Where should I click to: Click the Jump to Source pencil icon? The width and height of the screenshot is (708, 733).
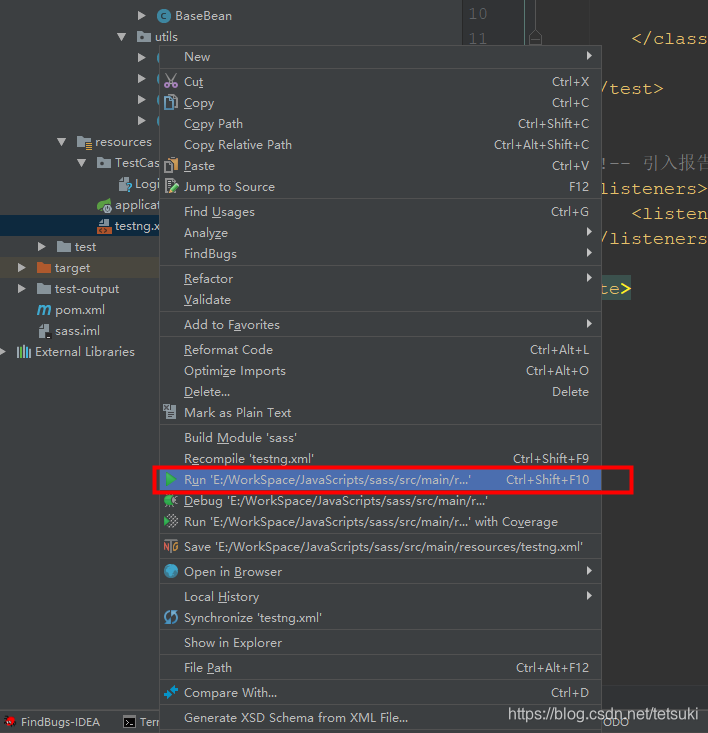pyautogui.click(x=171, y=186)
